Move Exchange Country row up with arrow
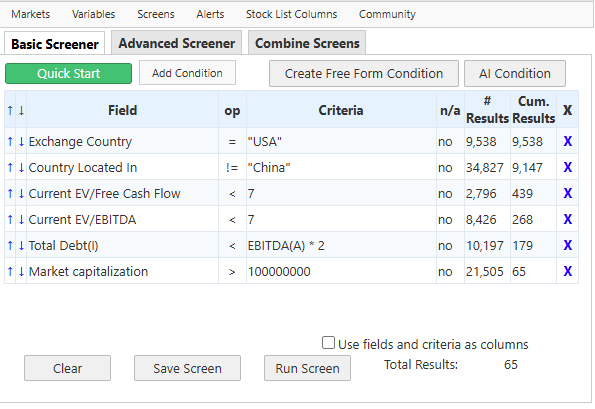Screen dimensions: 595x409 point(10,142)
